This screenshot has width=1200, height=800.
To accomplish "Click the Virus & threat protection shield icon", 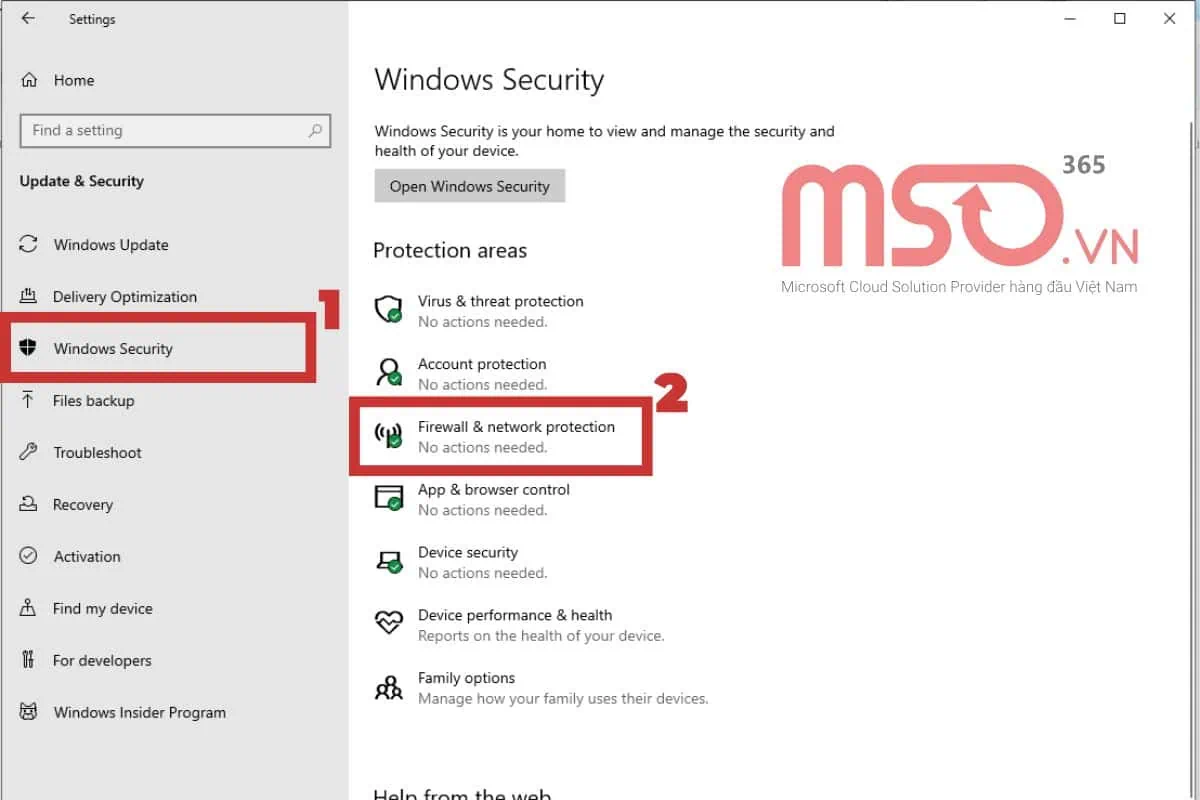I will pos(388,309).
